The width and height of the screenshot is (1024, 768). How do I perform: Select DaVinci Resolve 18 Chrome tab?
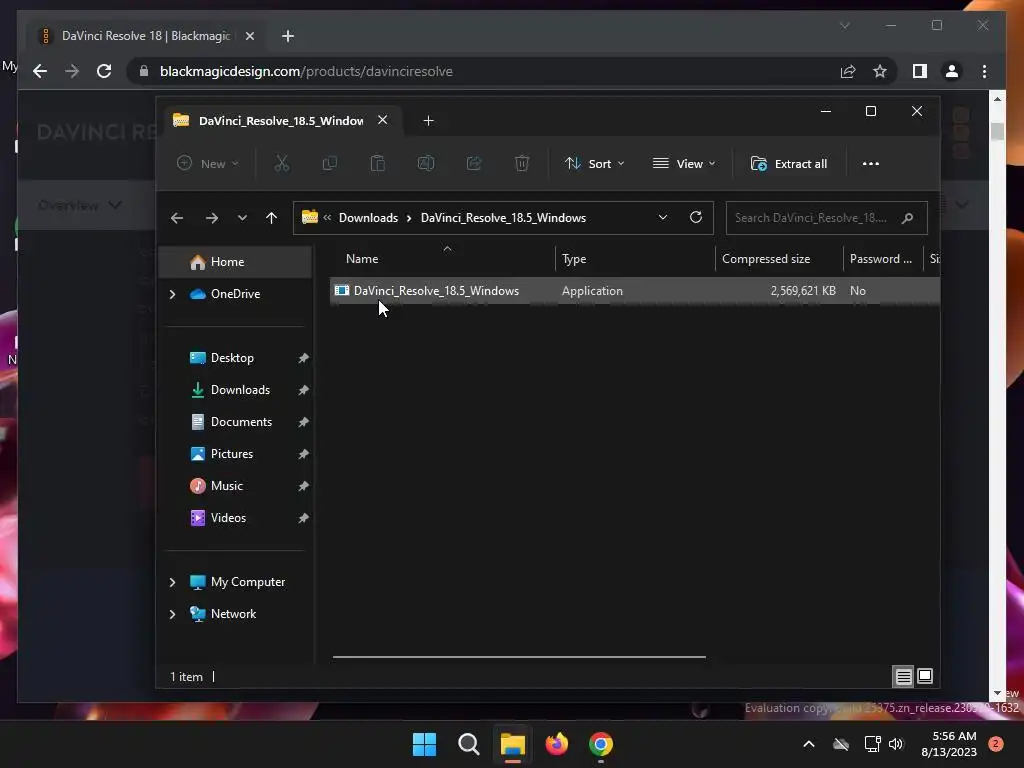pyautogui.click(x=145, y=36)
